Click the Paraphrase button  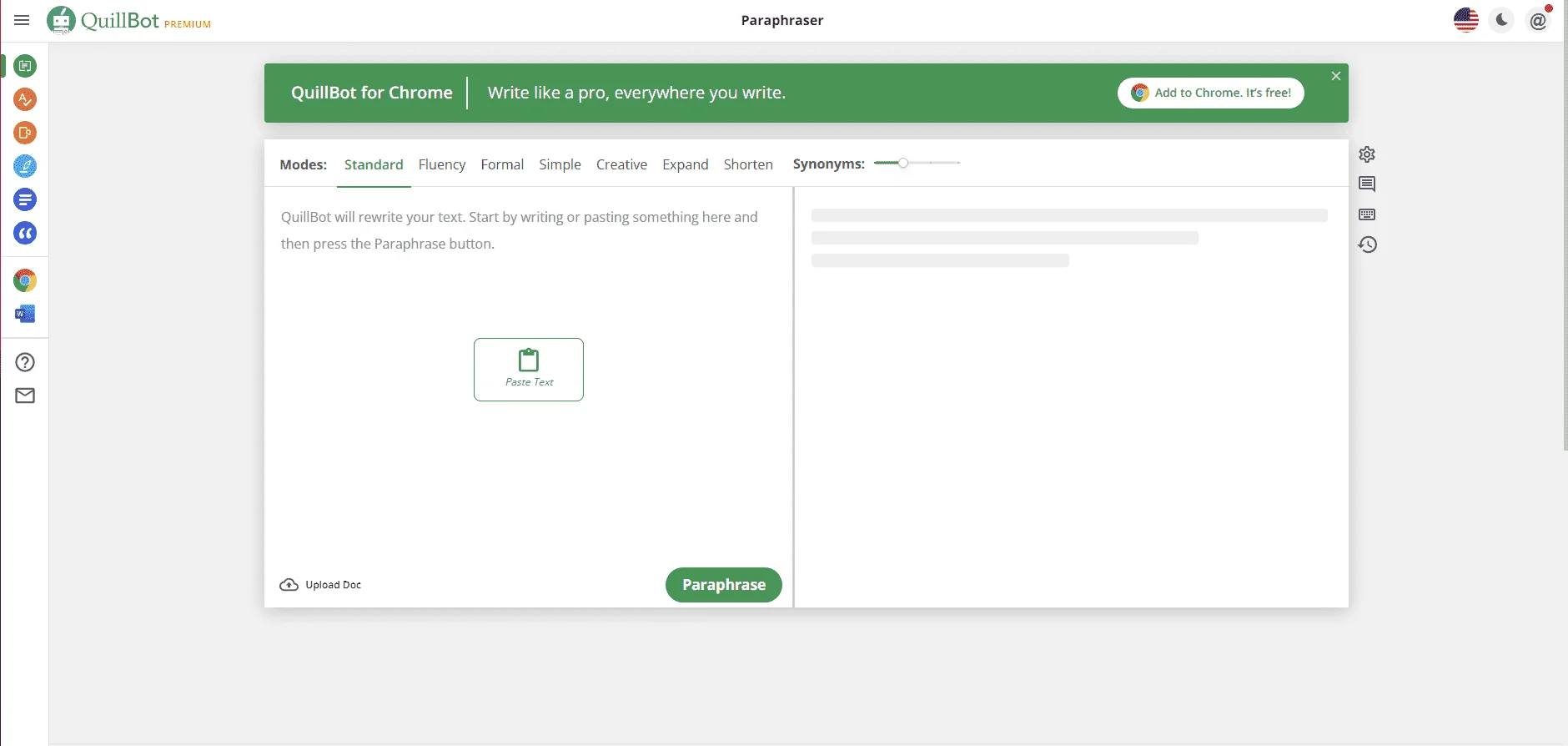click(x=724, y=585)
